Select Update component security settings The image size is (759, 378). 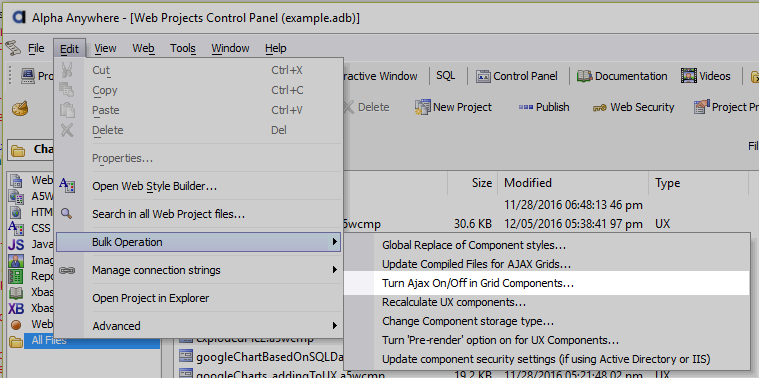pyautogui.click(x=546, y=359)
